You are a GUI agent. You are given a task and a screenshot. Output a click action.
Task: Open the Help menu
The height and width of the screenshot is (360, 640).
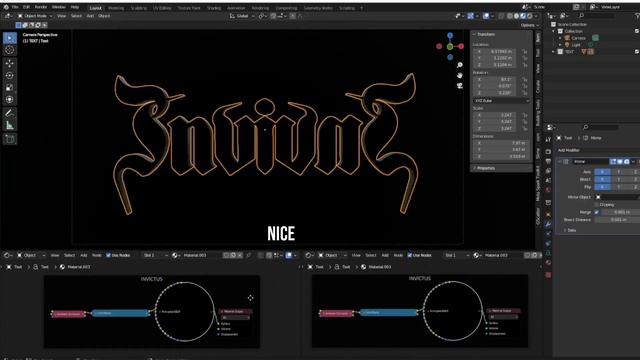tap(75, 7)
